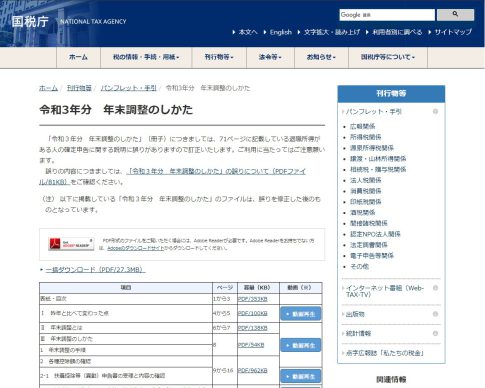The height and width of the screenshot is (388, 485).
Task: Expand the 出版物 sidebar section
Action: coord(435,314)
